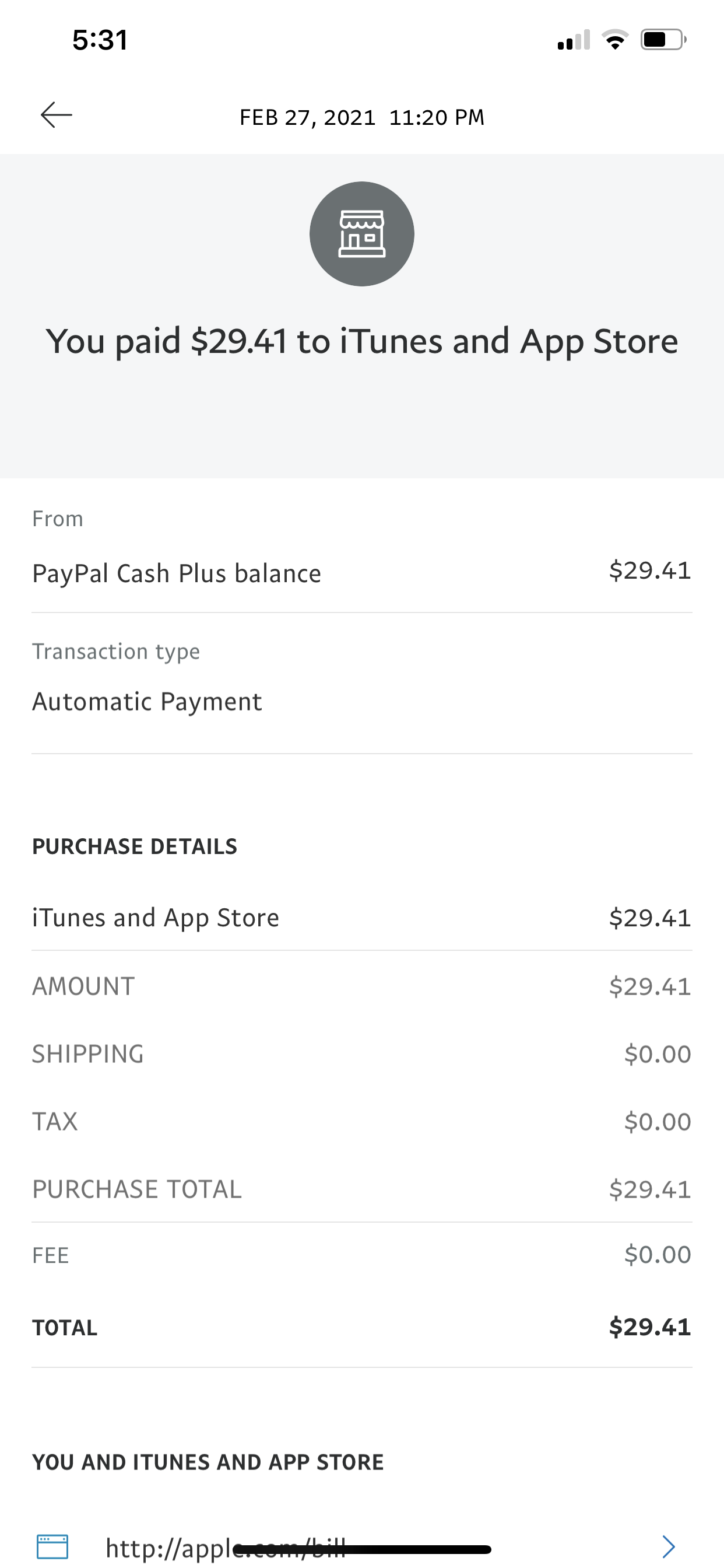Tap the YOU AND ITUNES AND APP STORE heading
724x1568 pixels.
208,1462
